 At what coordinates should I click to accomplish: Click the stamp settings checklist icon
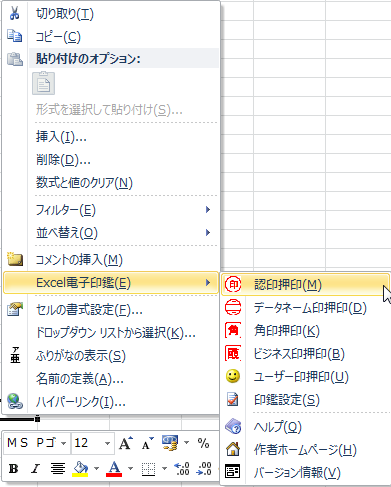tap(233, 399)
